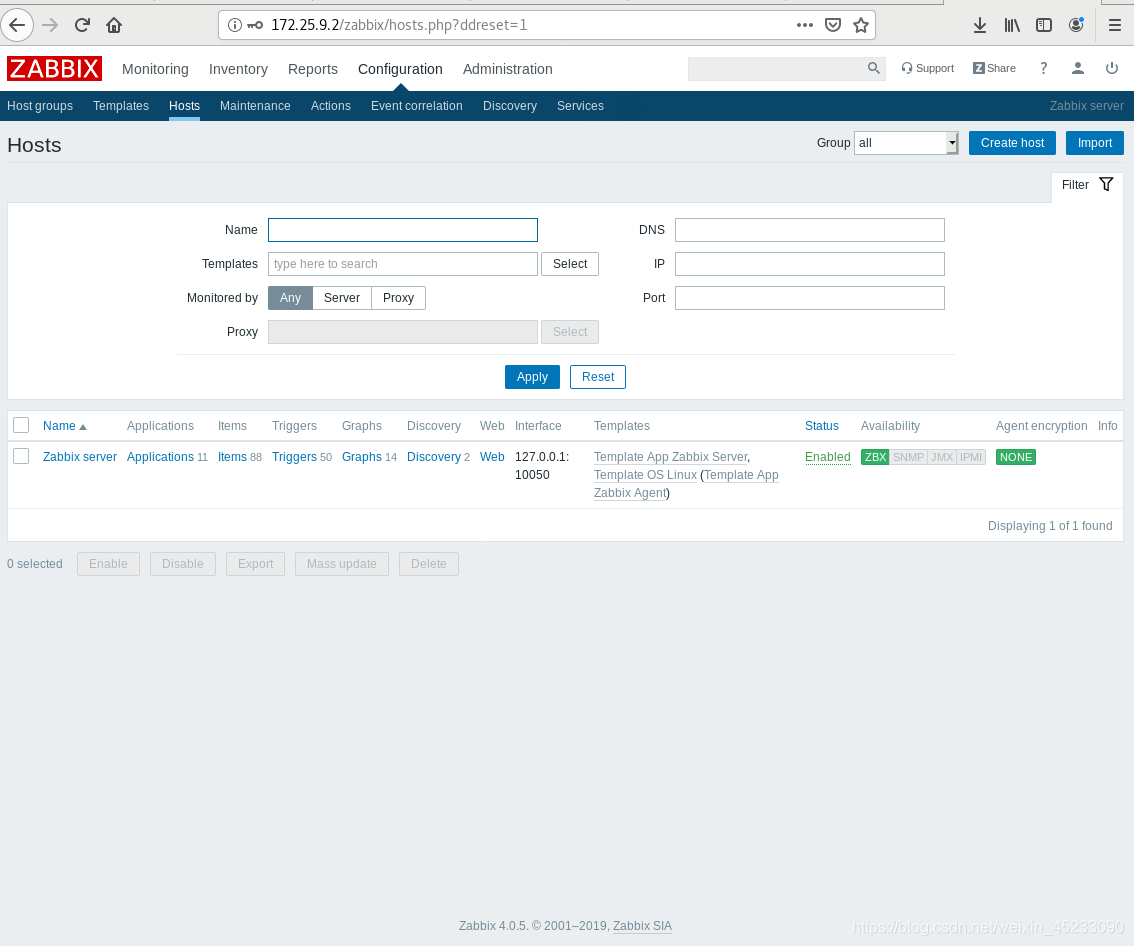Open the help question mark icon
The width and height of the screenshot is (1134, 946).
pos(1043,68)
